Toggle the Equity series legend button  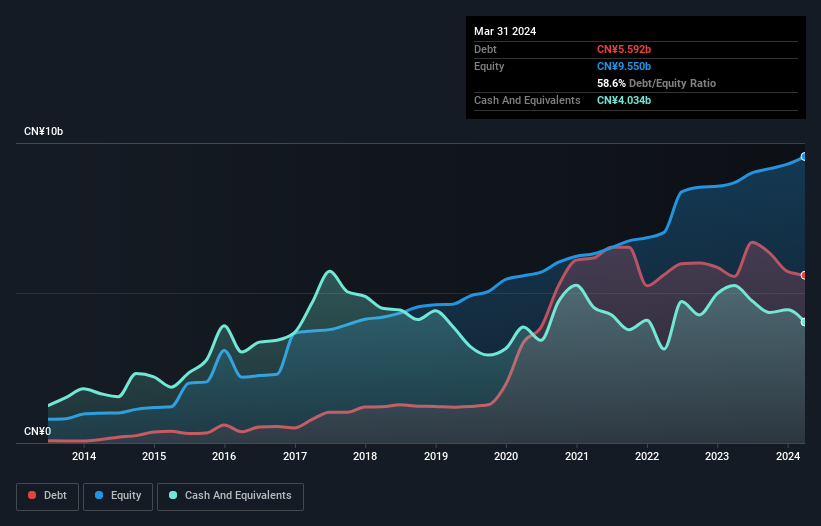pyautogui.click(x=118, y=496)
